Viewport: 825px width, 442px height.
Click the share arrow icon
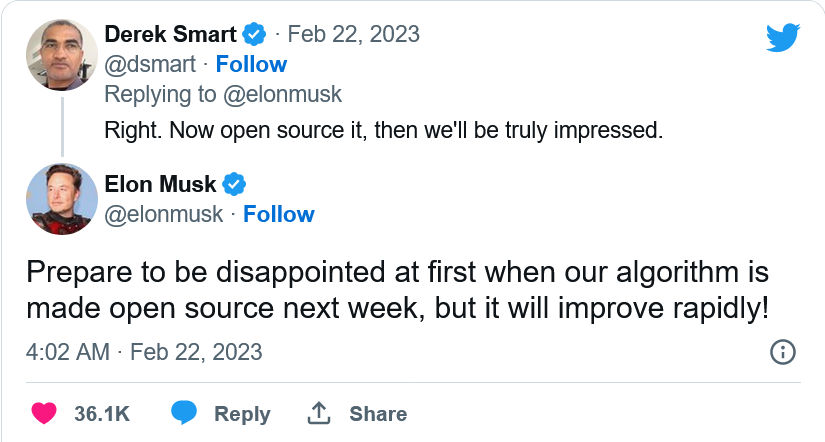pos(319,413)
